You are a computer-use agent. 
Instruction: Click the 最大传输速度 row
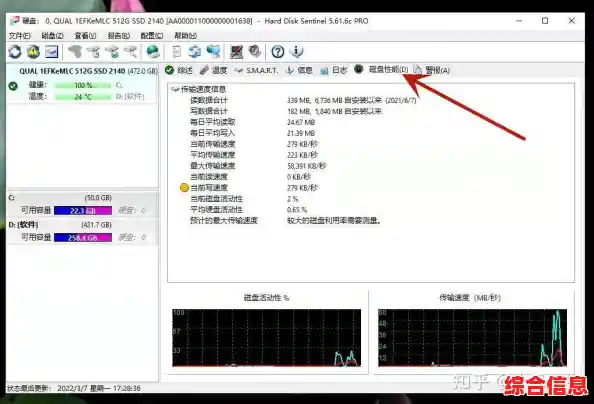pyautogui.click(x=258, y=166)
